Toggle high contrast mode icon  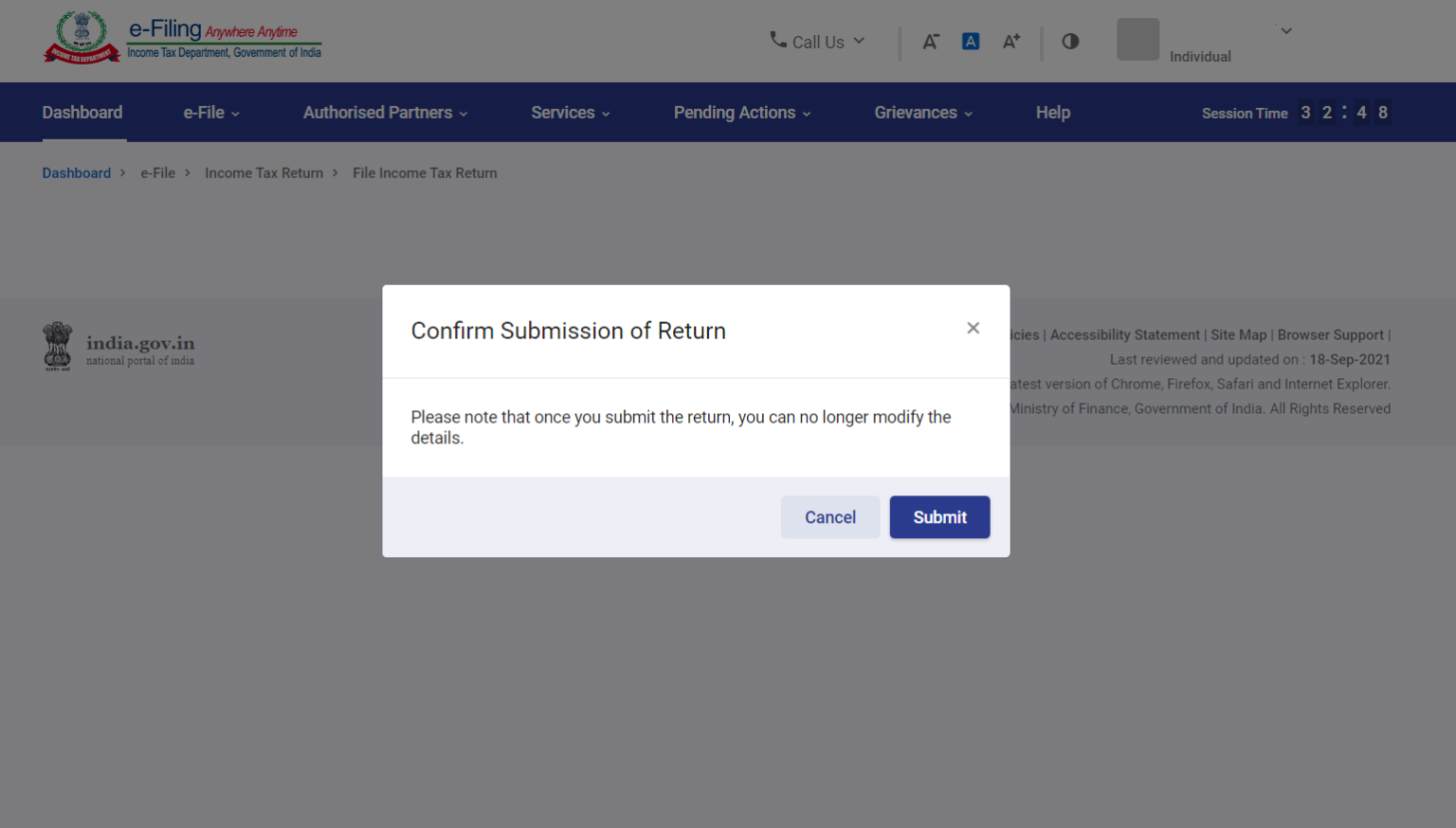(x=1070, y=42)
